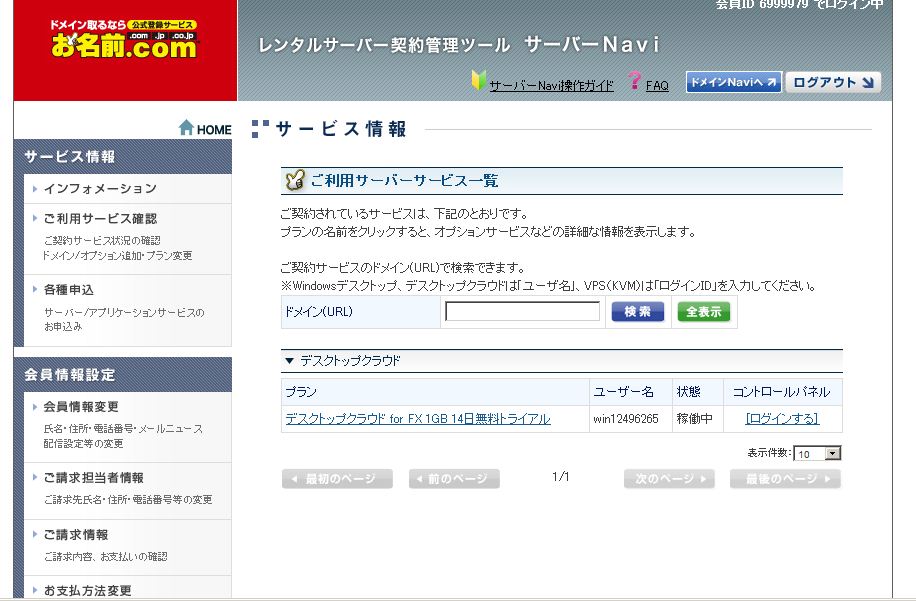Open デスクトップクラウド for FX 1GB plan link
The height and width of the screenshot is (601, 916).
point(418,419)
